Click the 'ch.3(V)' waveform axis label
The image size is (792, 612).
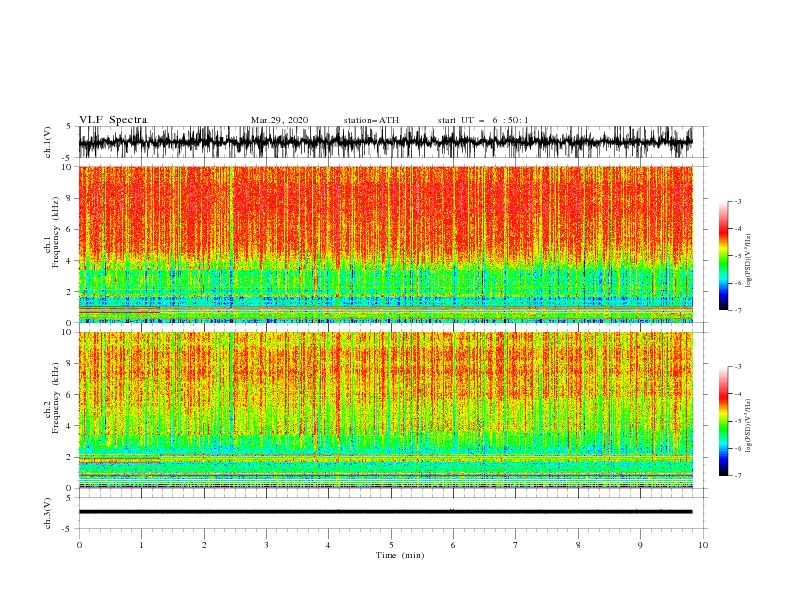(x=48, y=513)
